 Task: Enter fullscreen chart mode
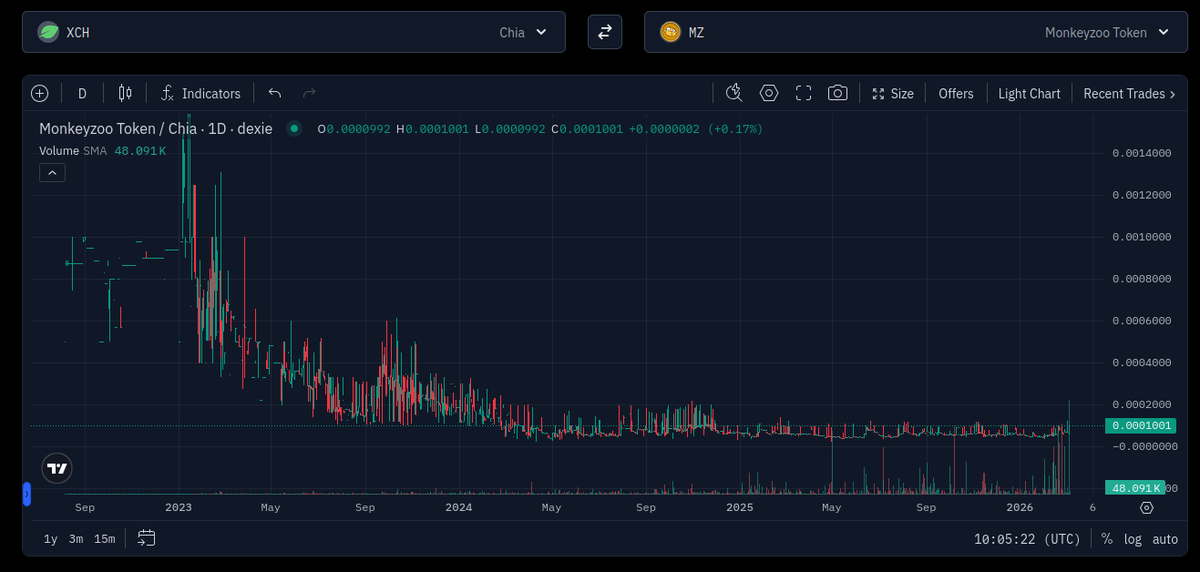(x=803, y=93)
